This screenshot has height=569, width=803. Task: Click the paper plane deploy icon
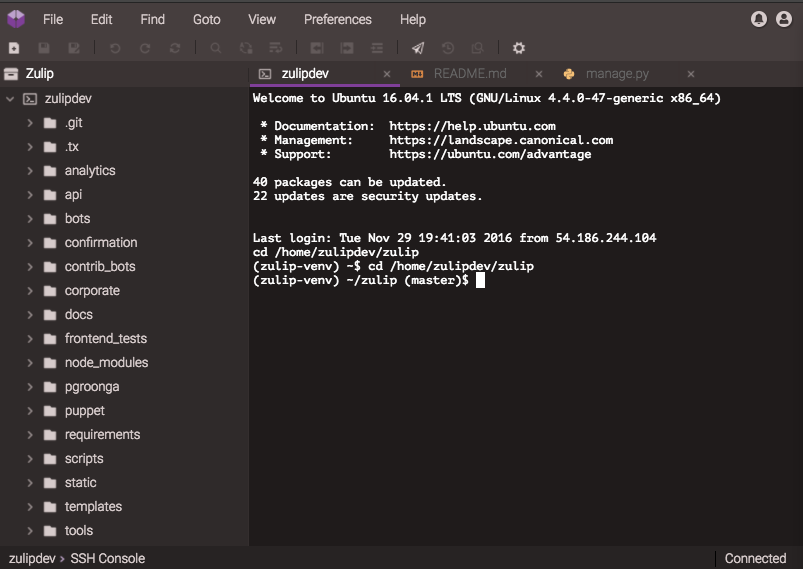[418, 48]
